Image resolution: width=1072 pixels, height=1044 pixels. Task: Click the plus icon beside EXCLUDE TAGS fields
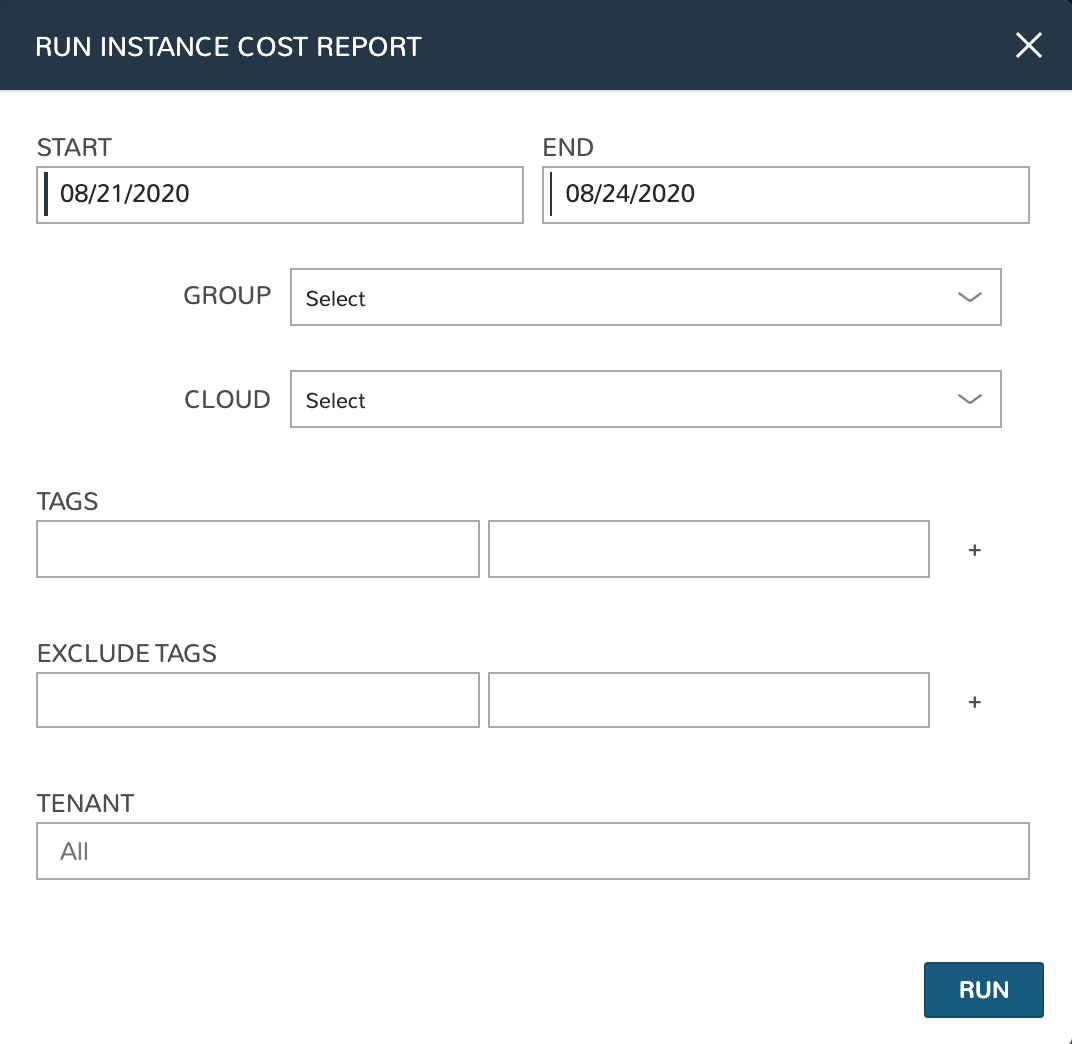click(x=975, y=702)
